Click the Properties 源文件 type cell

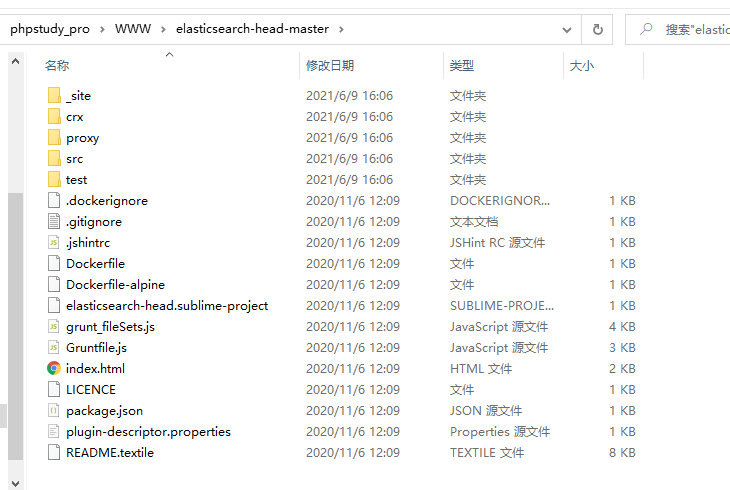(500, 432)
